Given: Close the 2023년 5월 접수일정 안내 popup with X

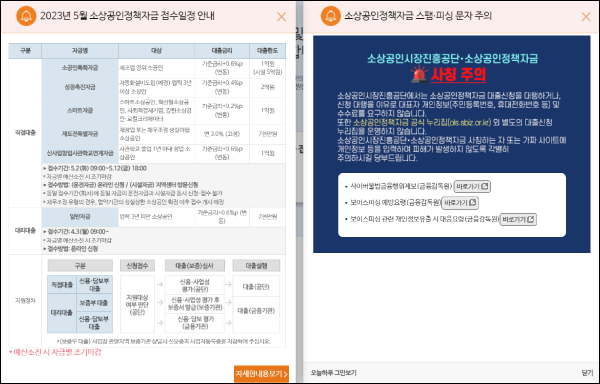Looking at the screenshot, I should point(281,16).
